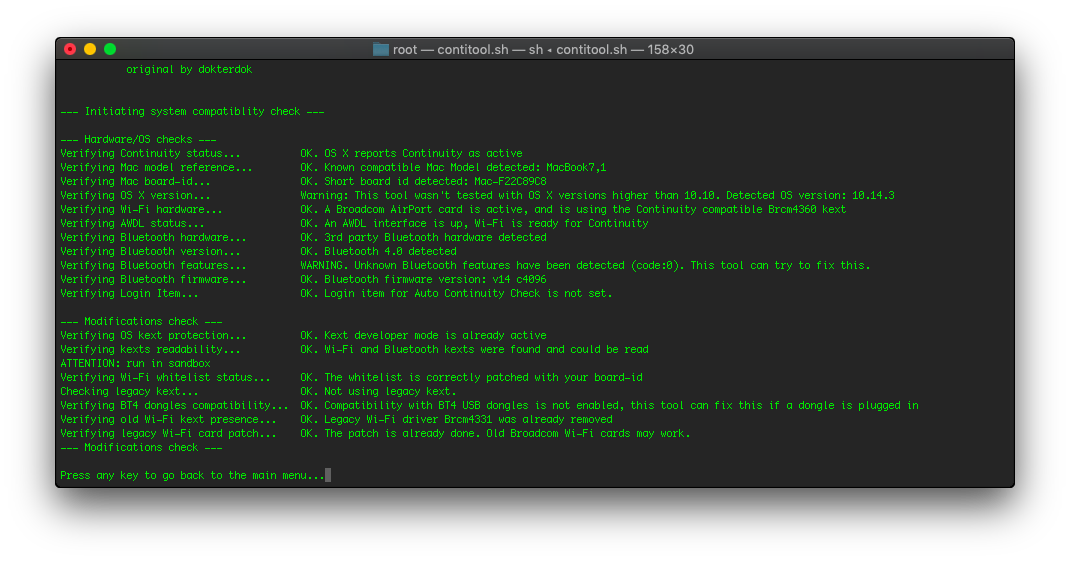Click 'OS X reports Continuity as active' result

click(x=423, y=154)
